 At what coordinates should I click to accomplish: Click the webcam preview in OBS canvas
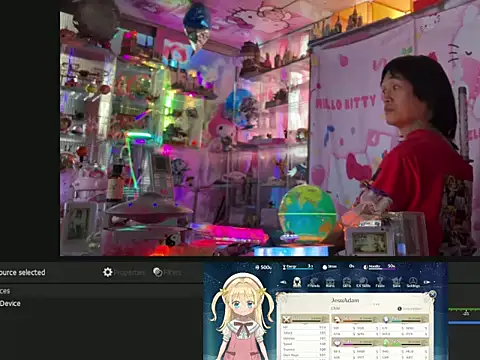[x=270, y=128]
